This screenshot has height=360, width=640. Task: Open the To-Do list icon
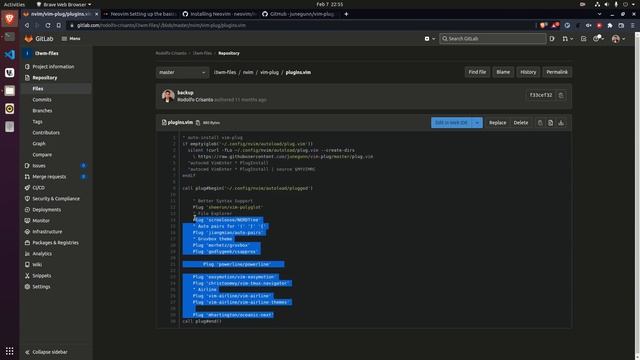click(584, 39)
